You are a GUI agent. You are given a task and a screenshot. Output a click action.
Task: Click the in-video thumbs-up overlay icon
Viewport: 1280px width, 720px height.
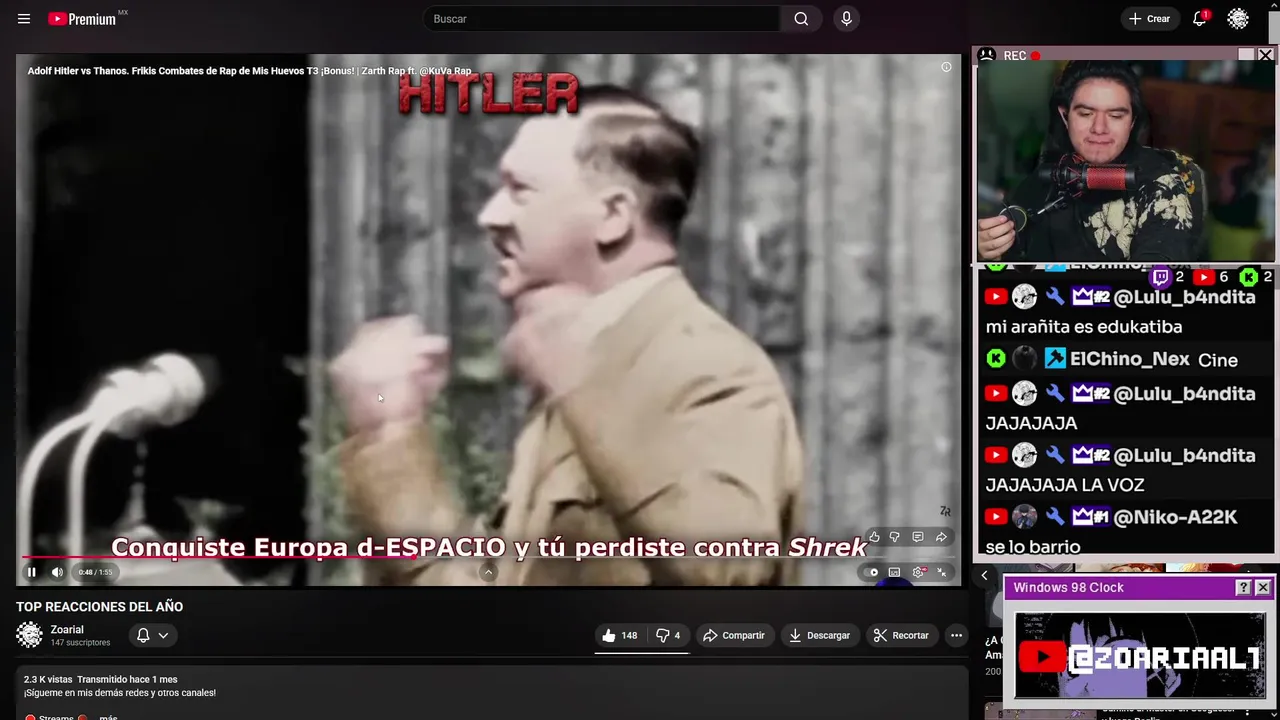[x=874, y=537]
